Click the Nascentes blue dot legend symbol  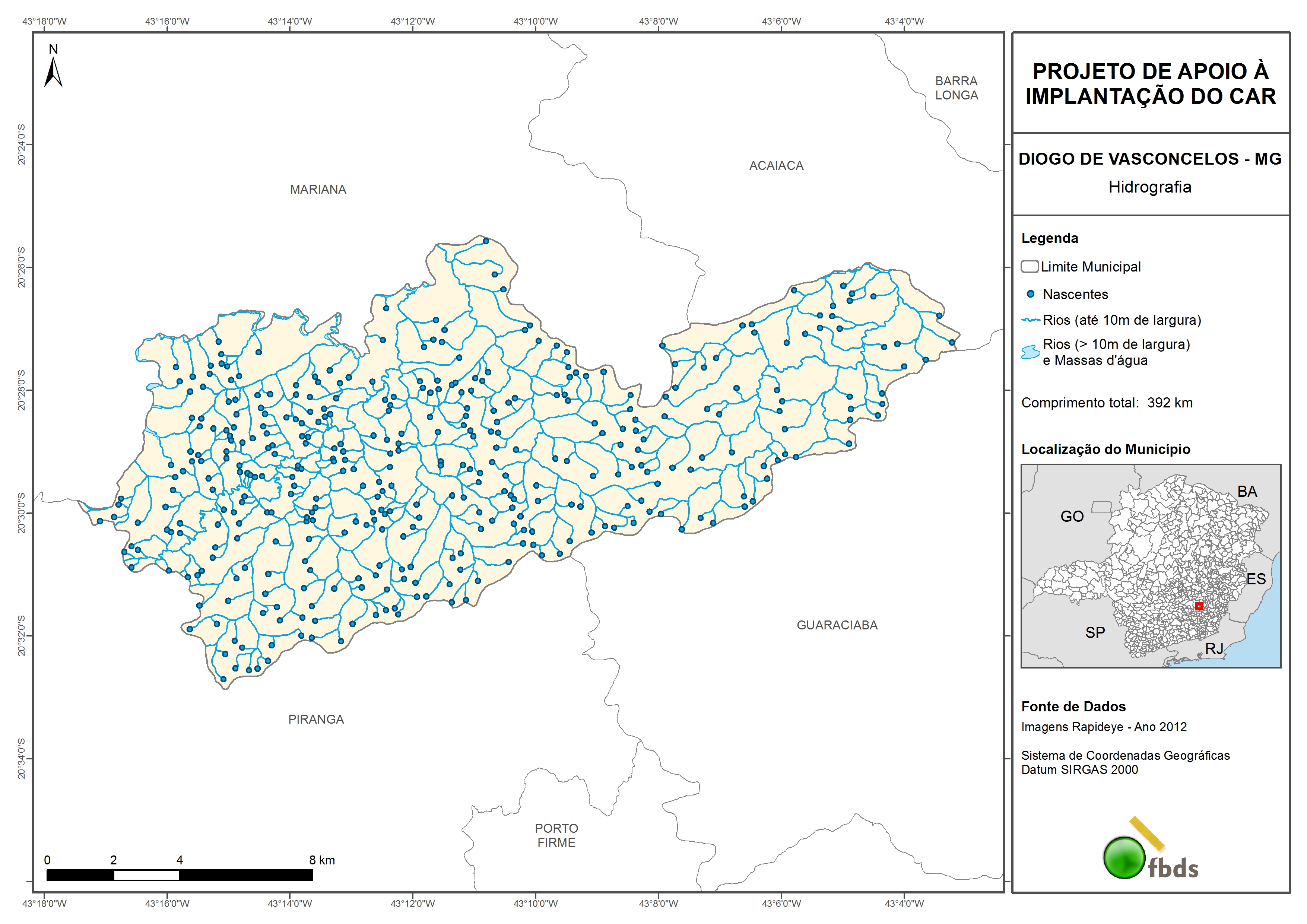1030,294
